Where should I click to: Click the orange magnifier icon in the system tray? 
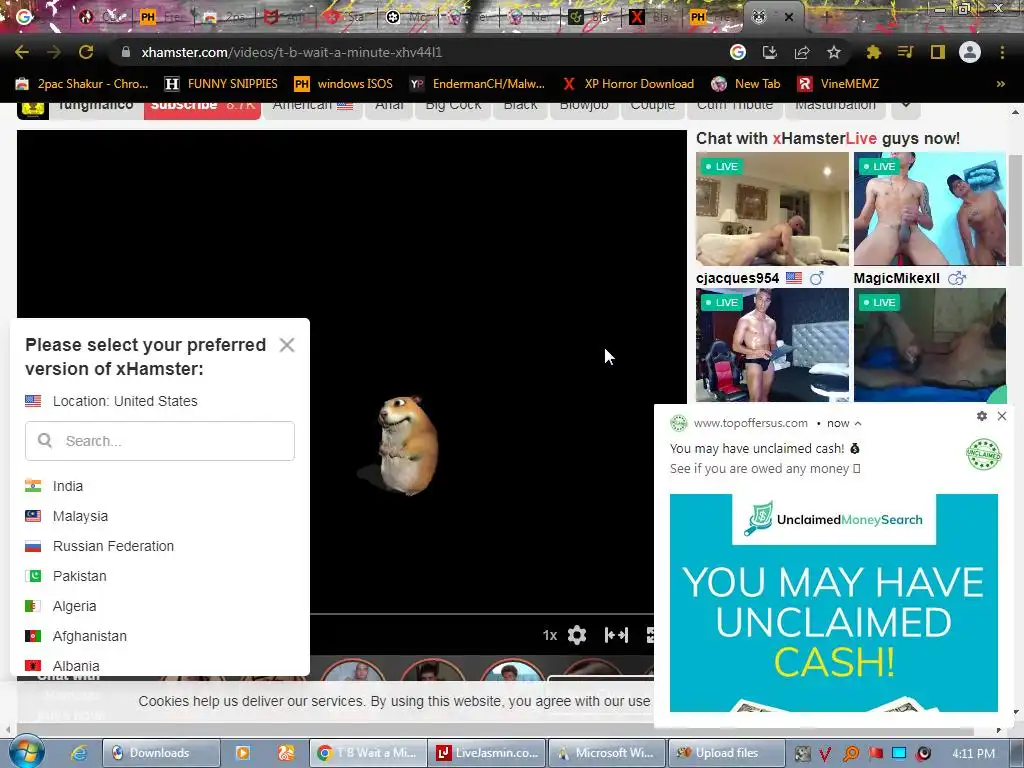pyautogui.click(x=850, y=754)
